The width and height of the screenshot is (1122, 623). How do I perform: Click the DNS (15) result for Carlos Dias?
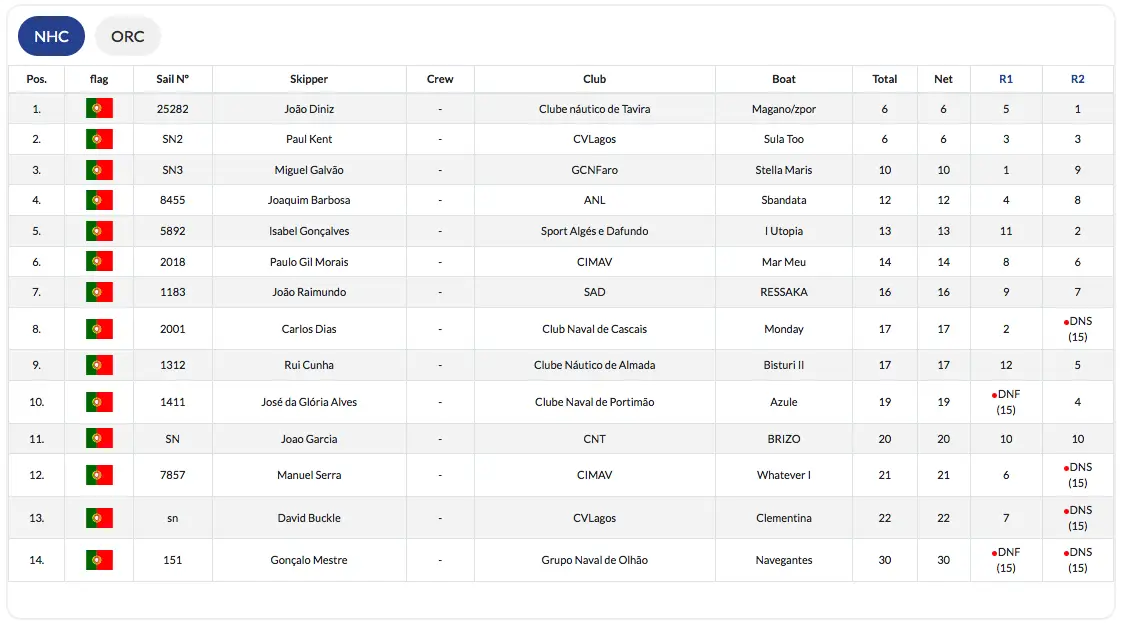1077,329
